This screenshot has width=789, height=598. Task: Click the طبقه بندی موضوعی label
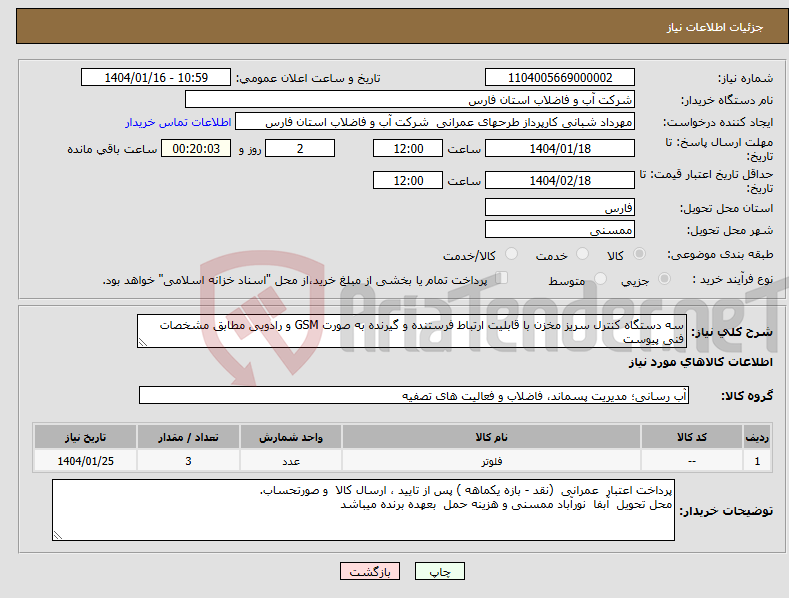[x=720, y=254]
